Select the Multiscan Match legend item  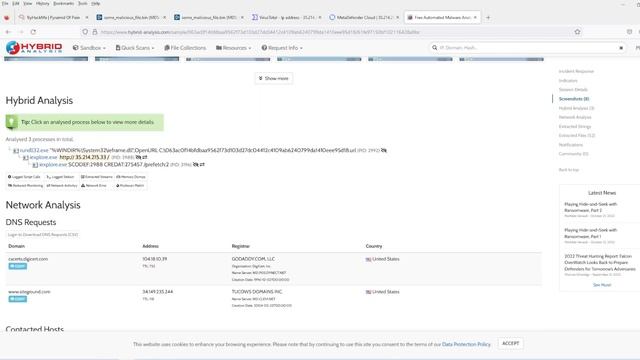(x=130, y=185)
